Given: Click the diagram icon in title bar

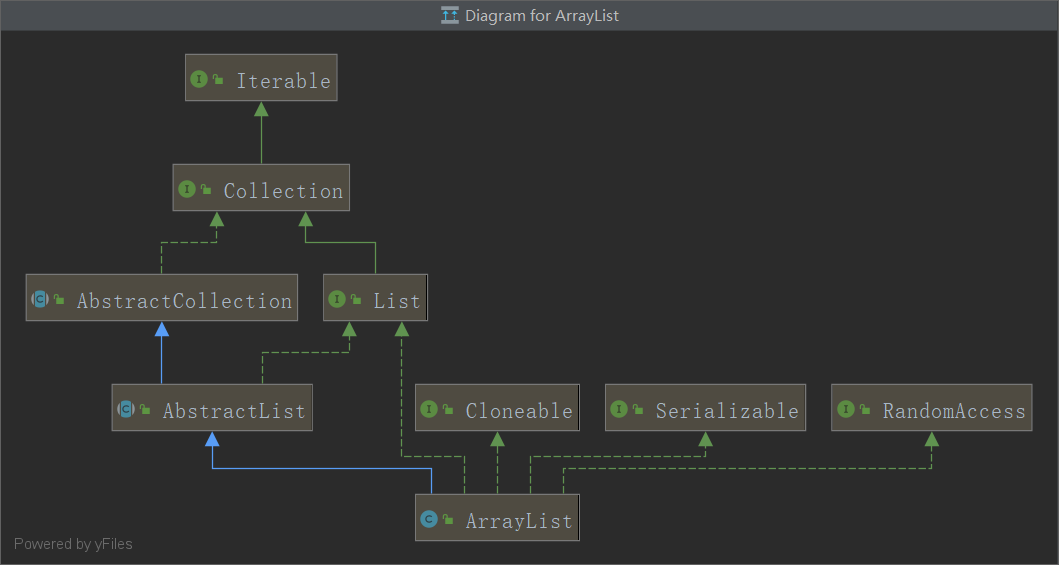Looking at the screenshot, I should pos(450,15).
